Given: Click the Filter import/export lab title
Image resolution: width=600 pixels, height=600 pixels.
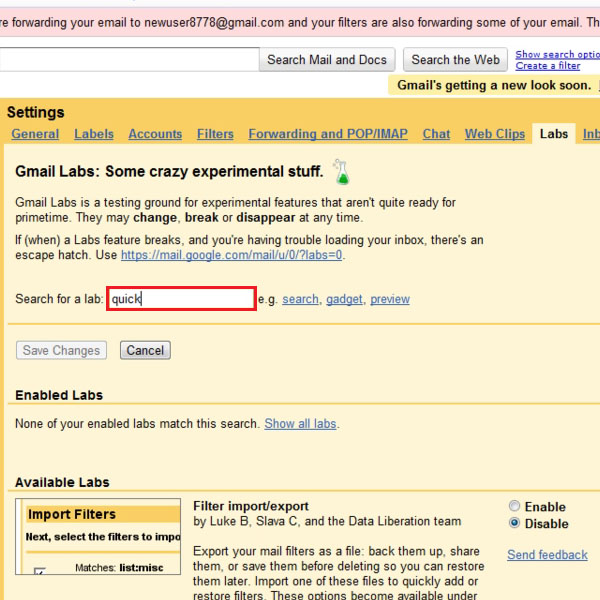Looking at the screenshot, I should pyautogui.click(x=251, y=506).
